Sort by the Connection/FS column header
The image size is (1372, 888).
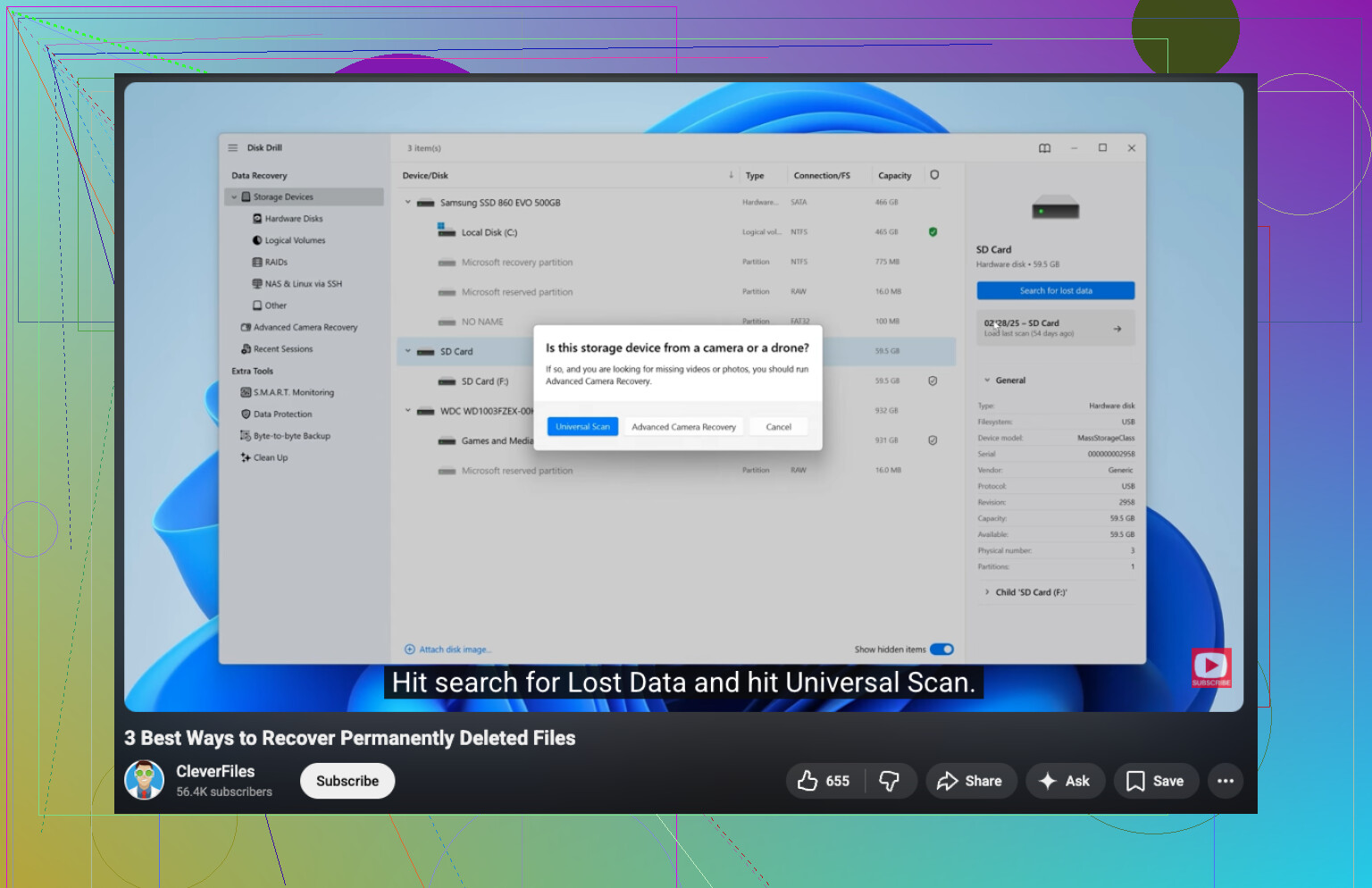pos(822,176)
